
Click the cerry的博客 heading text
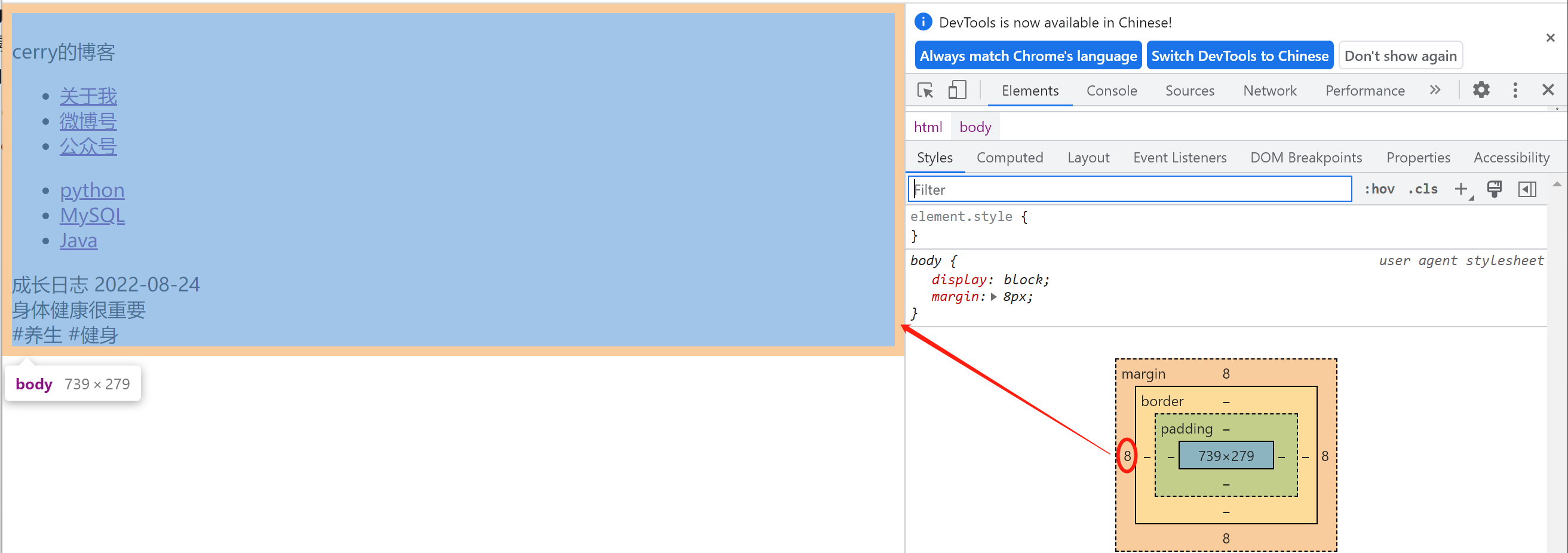[63, 53]
